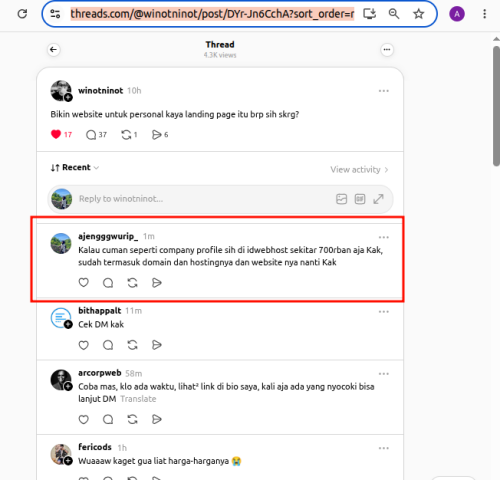Share ajengggwurip_'s reply
This screenshot has width=500, height=480.
pos(157,283)
